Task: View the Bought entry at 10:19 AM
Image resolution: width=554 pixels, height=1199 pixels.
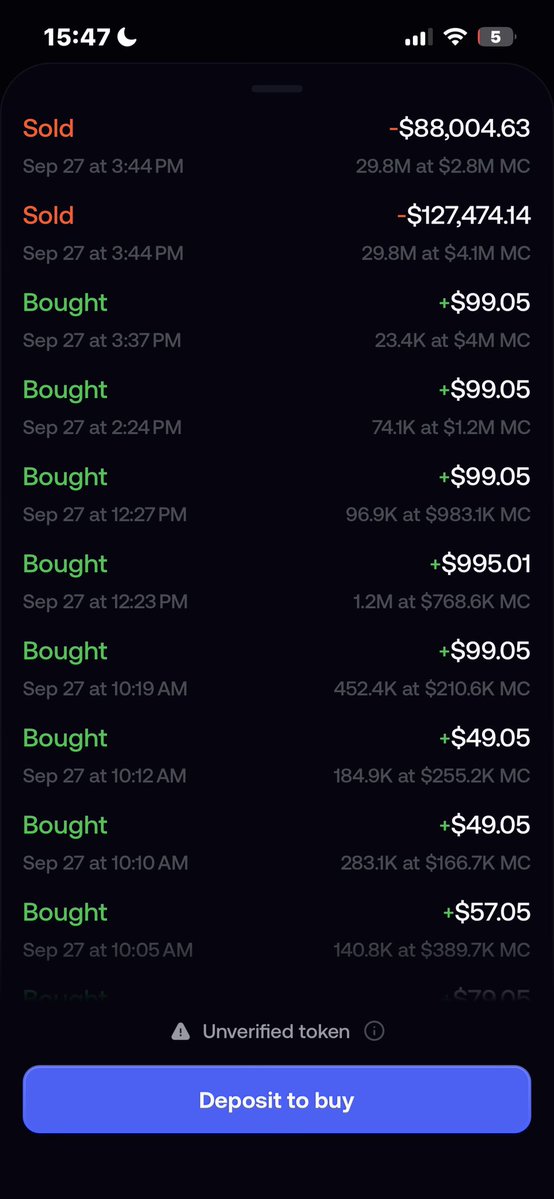Action: [x=277, y=668]
